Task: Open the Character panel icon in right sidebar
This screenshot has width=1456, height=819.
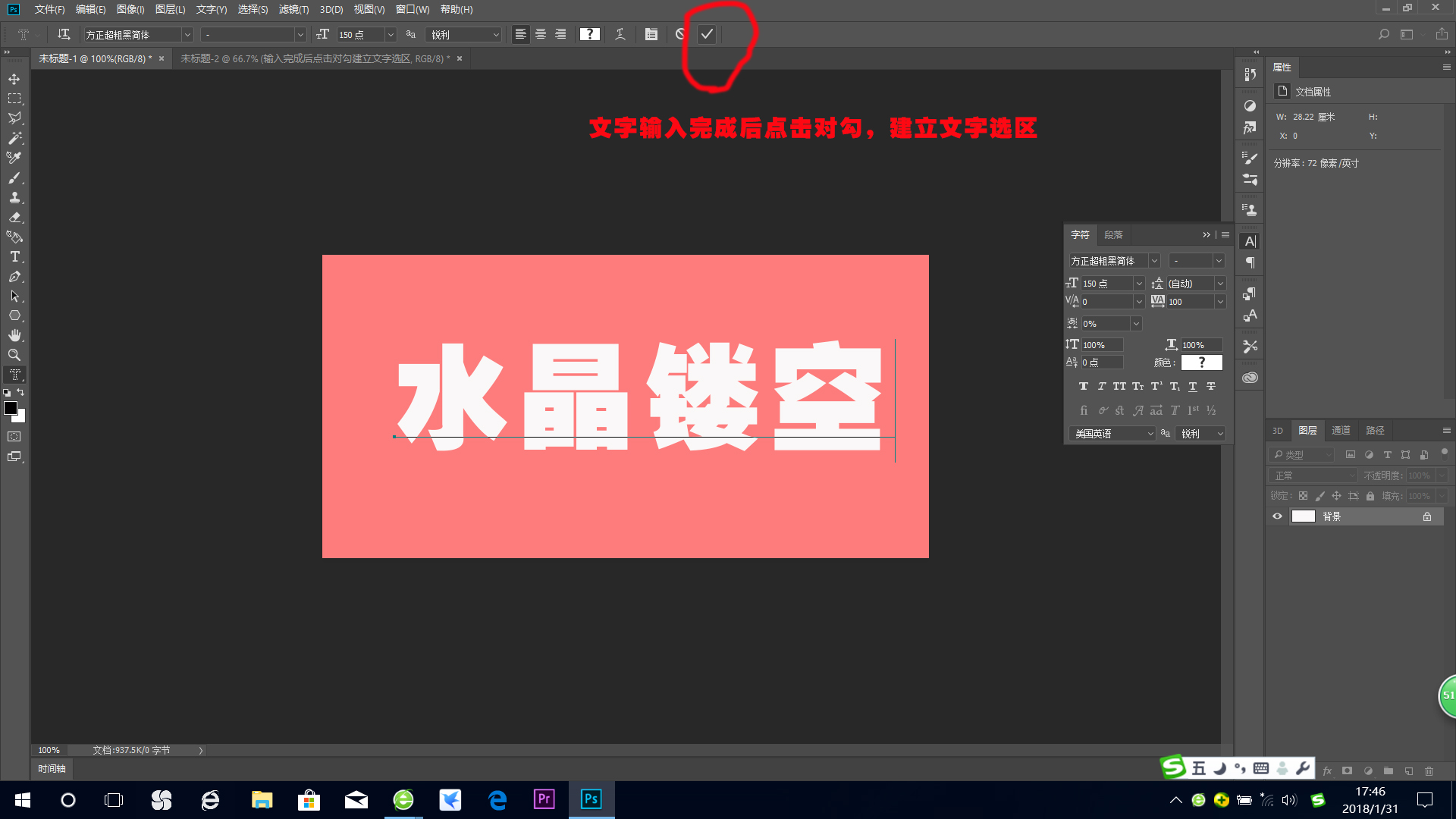Action: pos(1249,241)
